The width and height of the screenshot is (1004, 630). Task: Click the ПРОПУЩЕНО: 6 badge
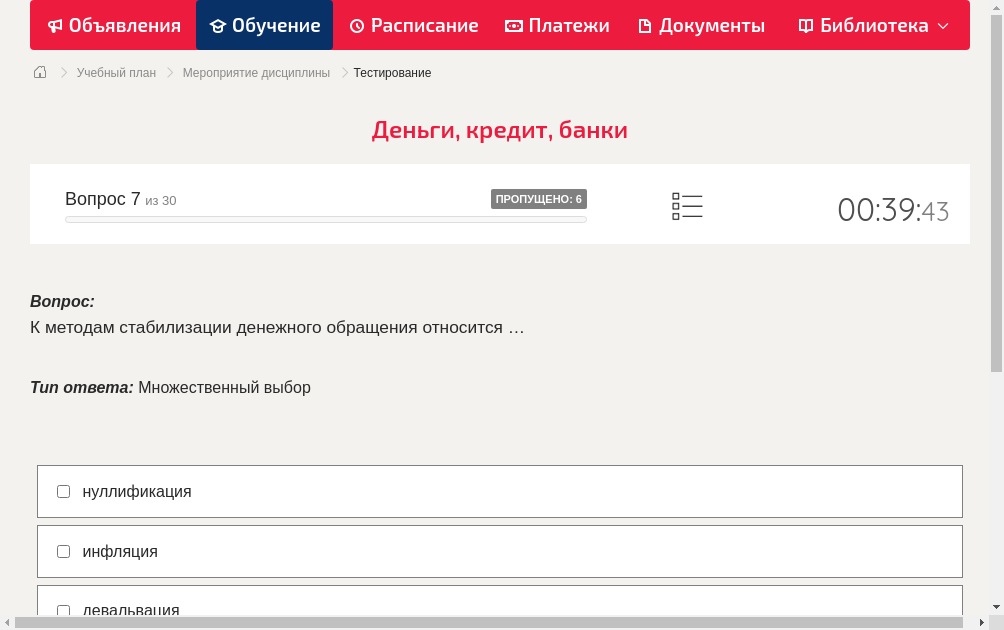coord(539,198)
